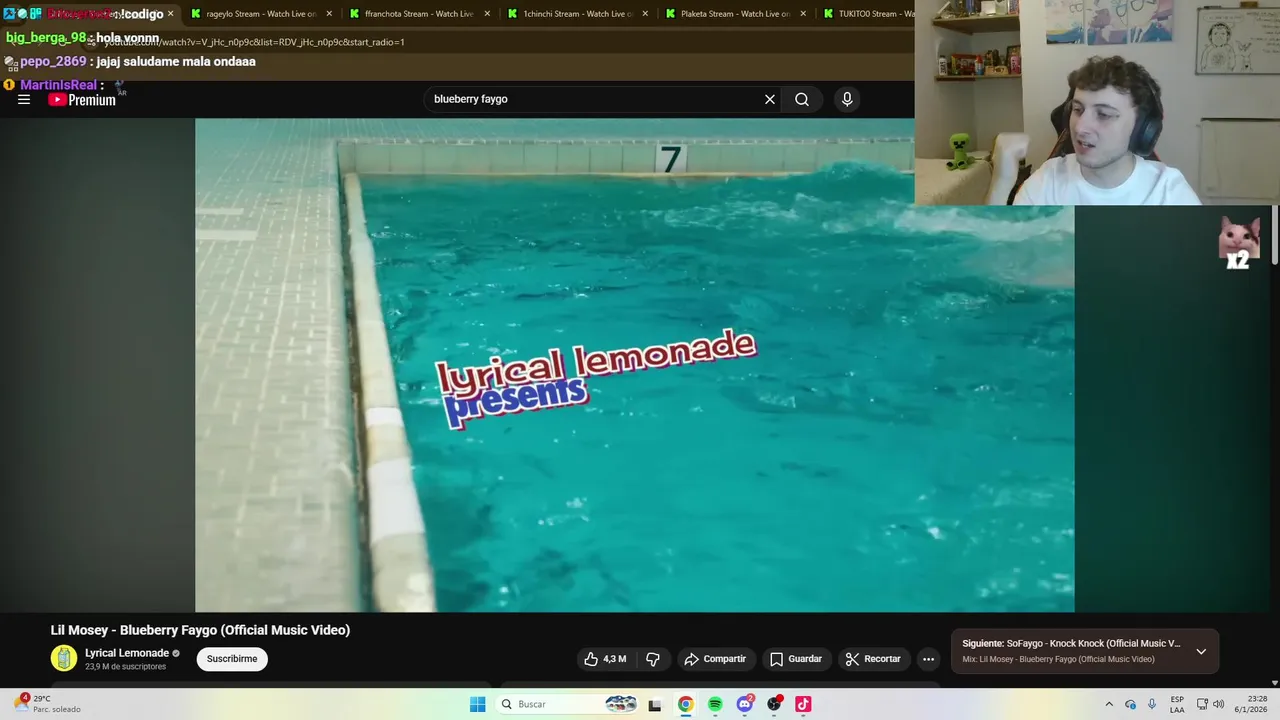
Task: Show hidden system tray icons
Action: [x=1109, y=704]
